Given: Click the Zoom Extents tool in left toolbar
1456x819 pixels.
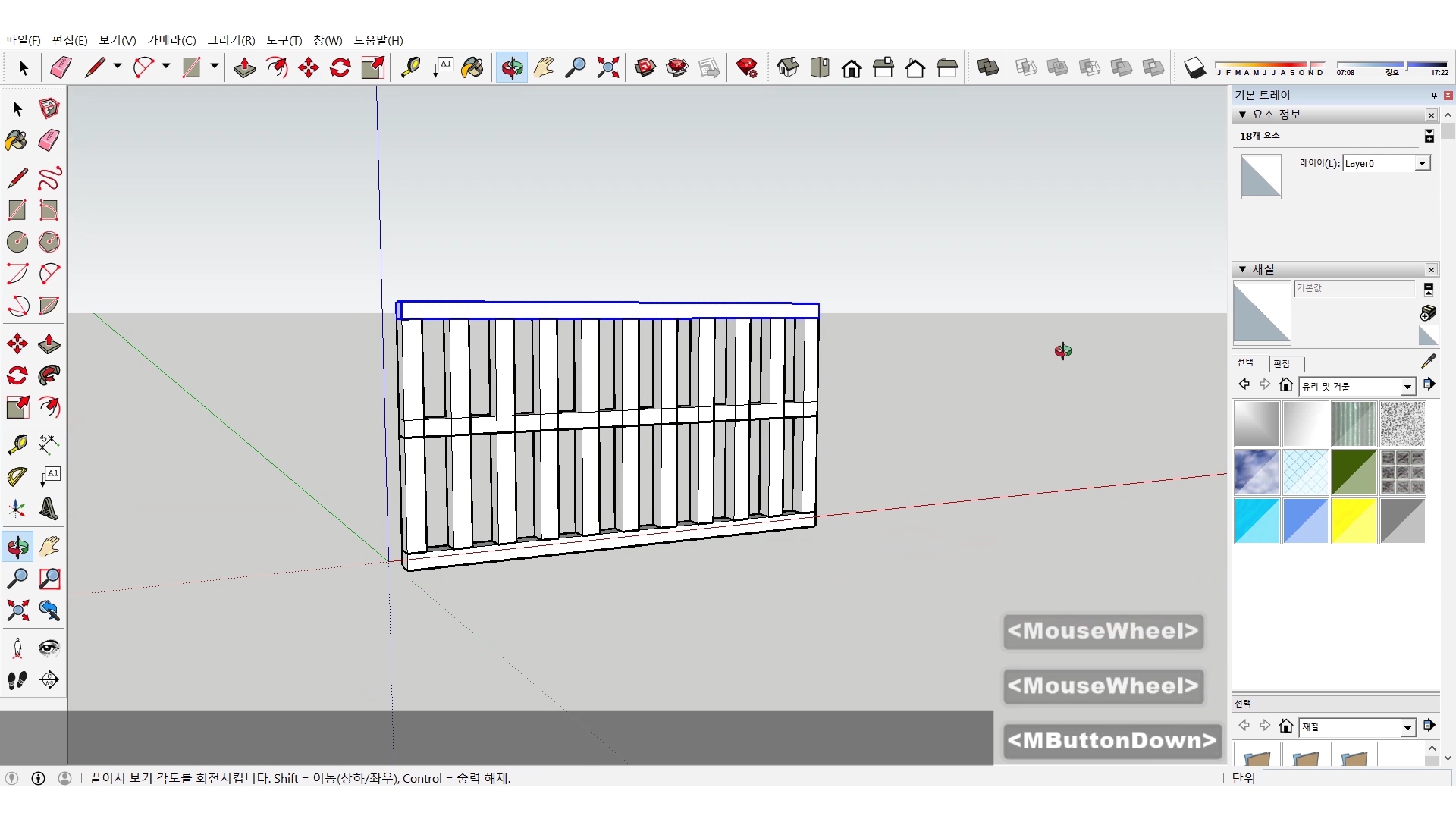Looking at the screenshot, I should click(x=17, y=610).
